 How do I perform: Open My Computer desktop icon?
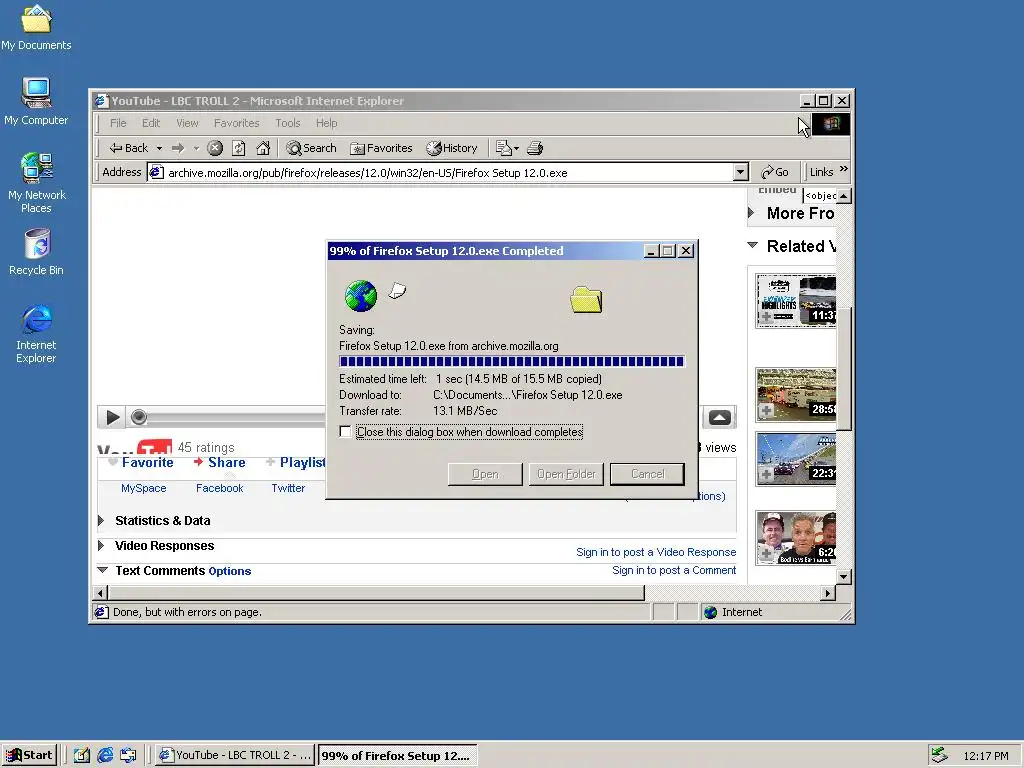[x=36, y=101]
